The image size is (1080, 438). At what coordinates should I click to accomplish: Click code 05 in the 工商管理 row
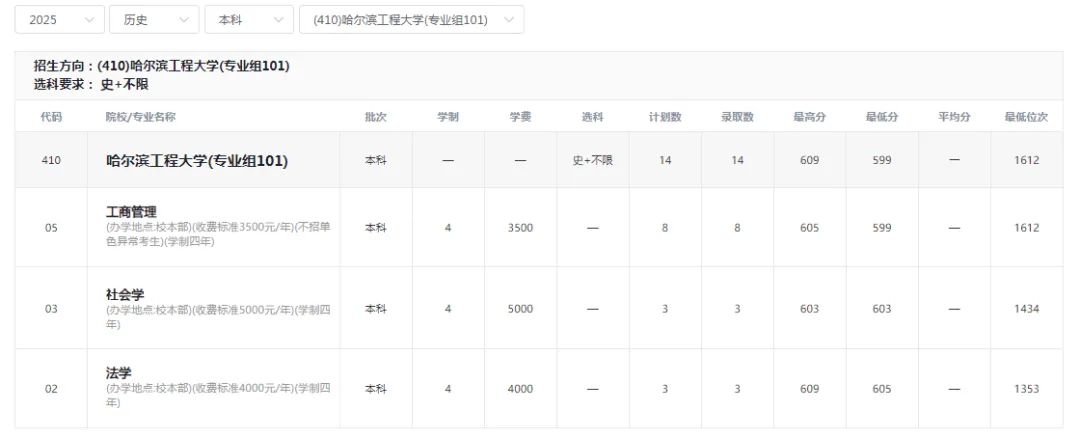tap(51, 228)
